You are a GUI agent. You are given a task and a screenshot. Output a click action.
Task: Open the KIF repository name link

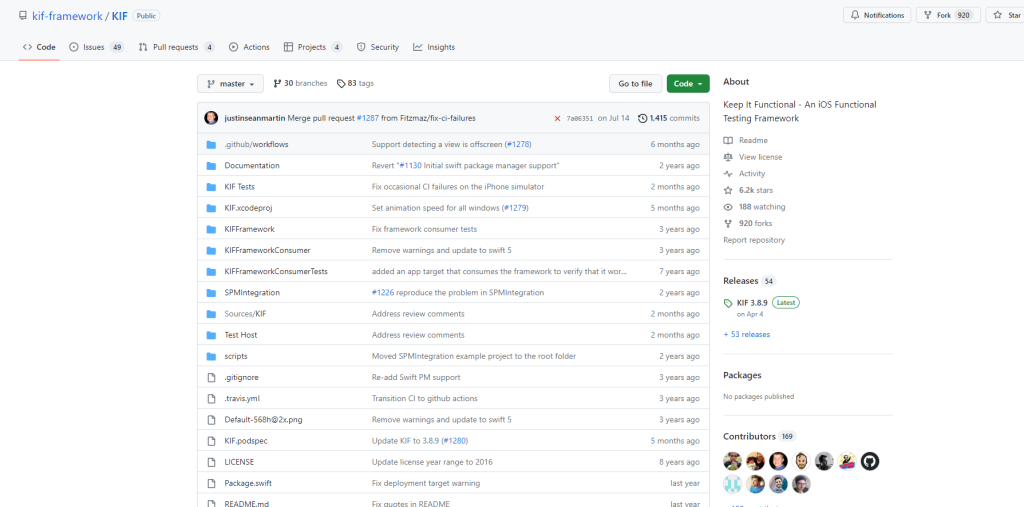(120, 16)
